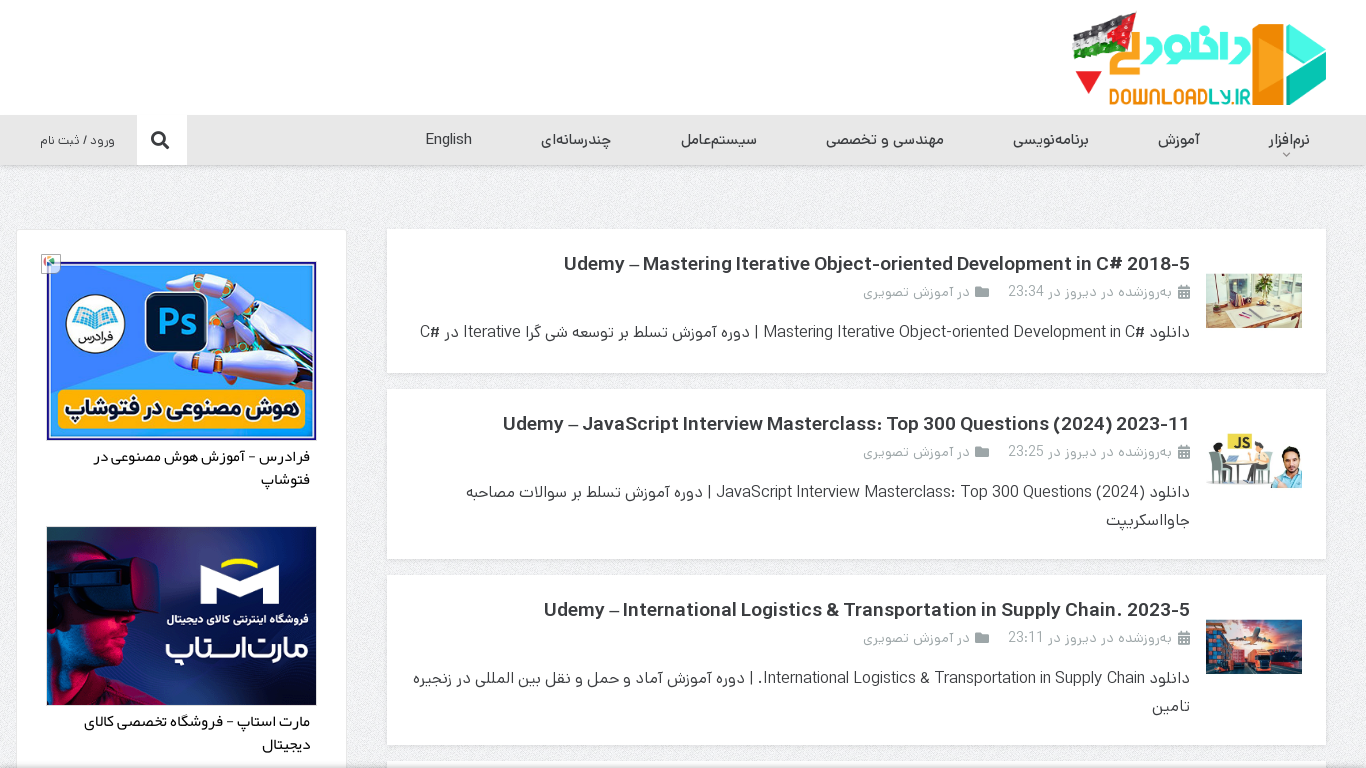Click به‌روزشده در دیروز در 23:34 text

click(1090, 292)
